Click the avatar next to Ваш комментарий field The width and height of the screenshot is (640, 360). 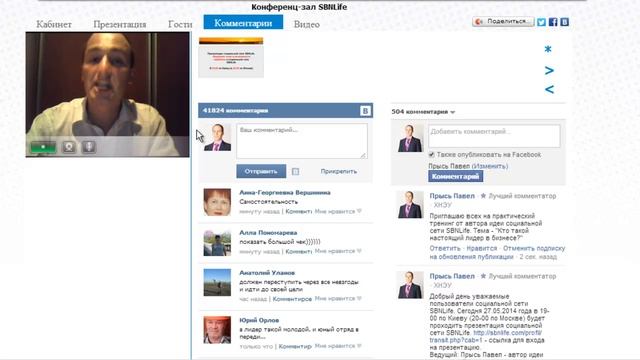click(x=217, y=138)
